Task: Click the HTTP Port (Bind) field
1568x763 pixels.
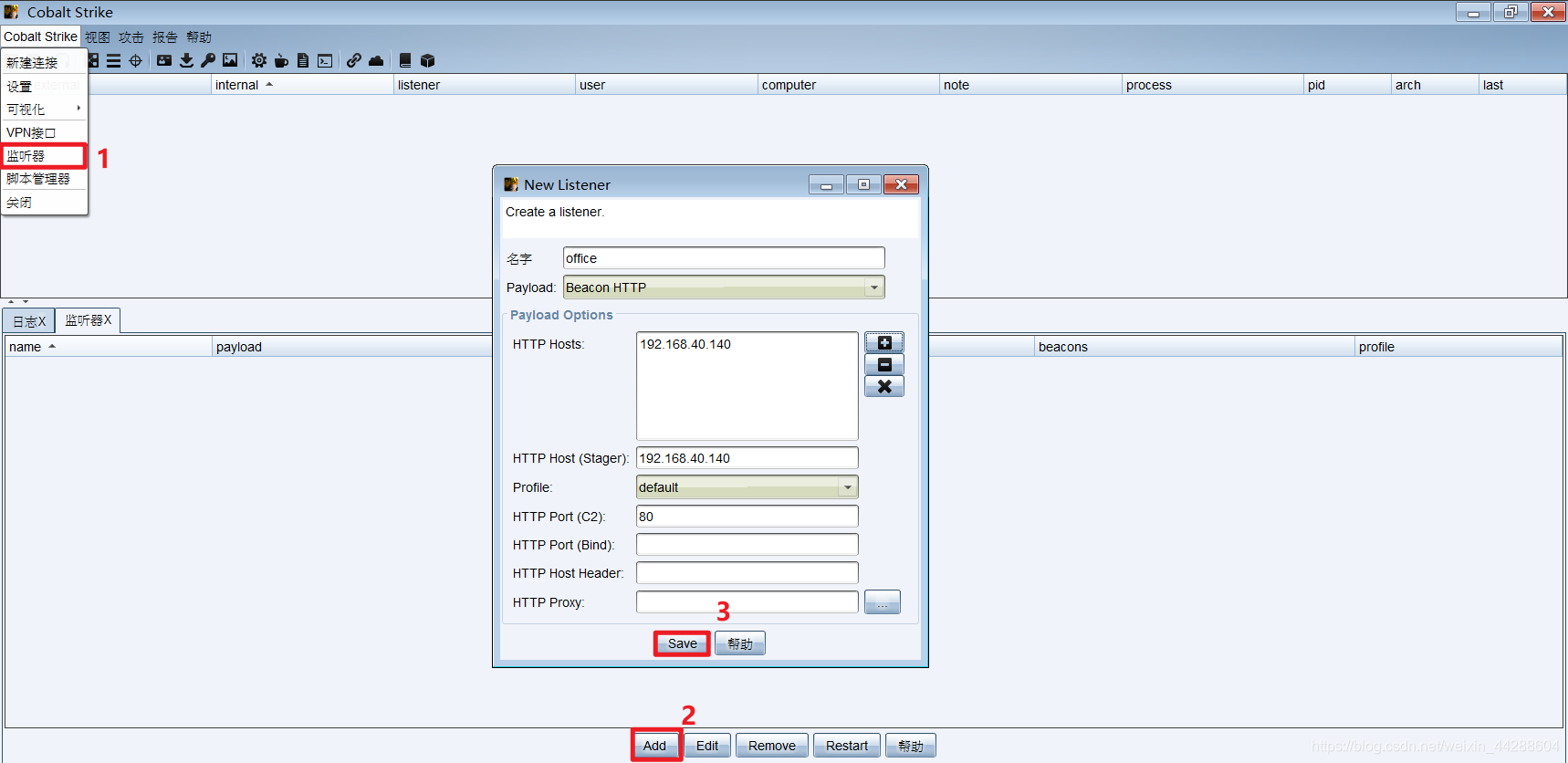Action: point(747,545)
